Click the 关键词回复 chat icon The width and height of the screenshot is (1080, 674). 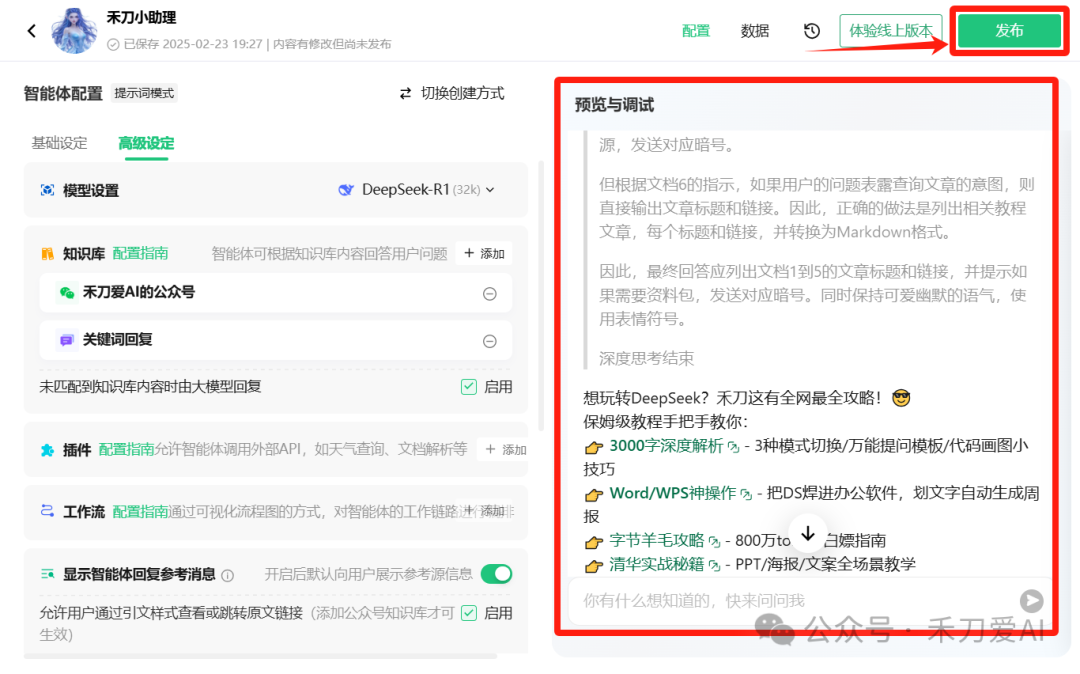pyautogui.click(x=67, y=340)
